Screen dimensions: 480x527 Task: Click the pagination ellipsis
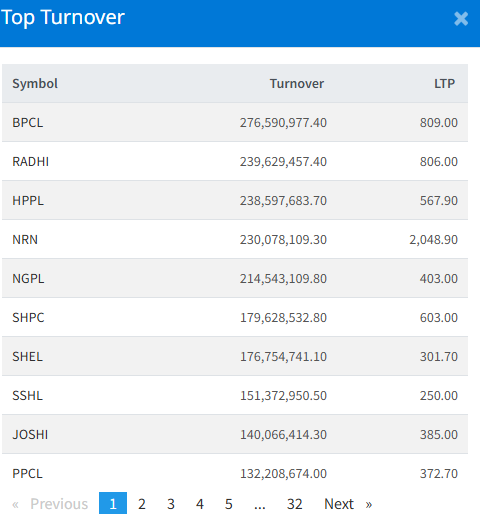pos(259,504)
